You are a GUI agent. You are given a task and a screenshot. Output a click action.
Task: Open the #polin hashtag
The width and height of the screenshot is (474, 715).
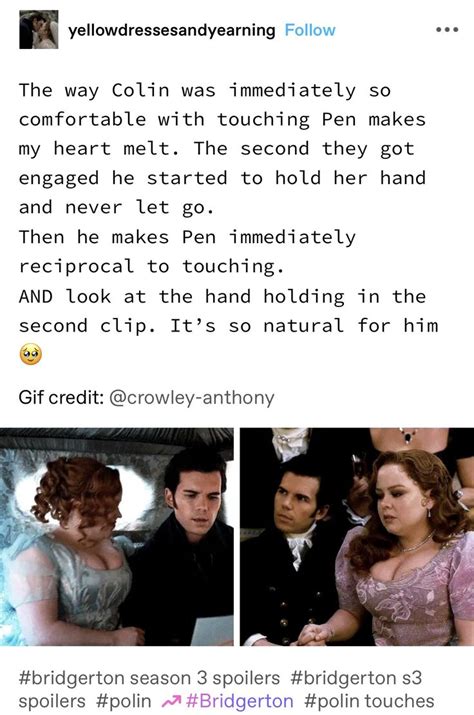(x=123, y=701)
